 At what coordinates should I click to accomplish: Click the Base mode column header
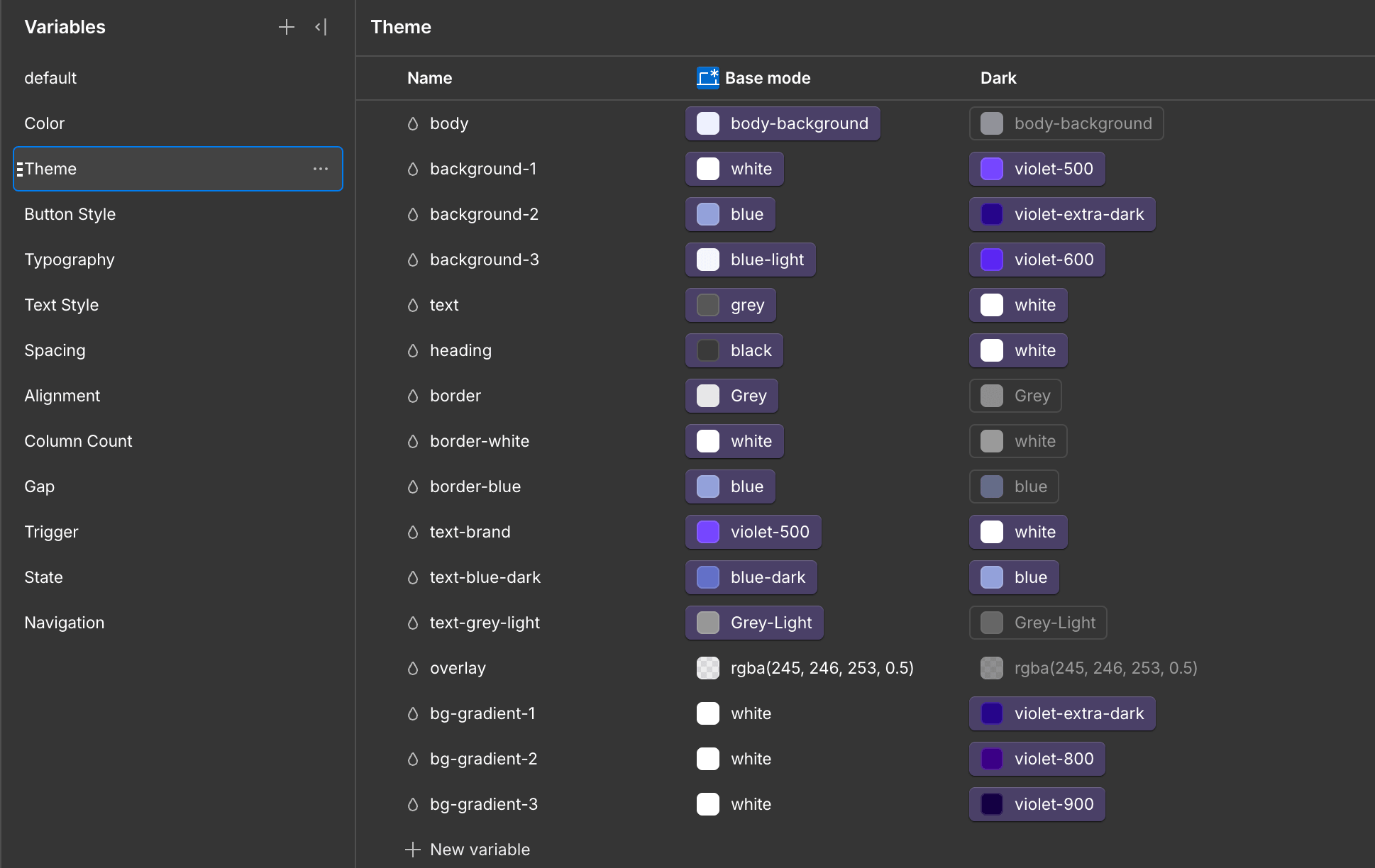point(768,78)
